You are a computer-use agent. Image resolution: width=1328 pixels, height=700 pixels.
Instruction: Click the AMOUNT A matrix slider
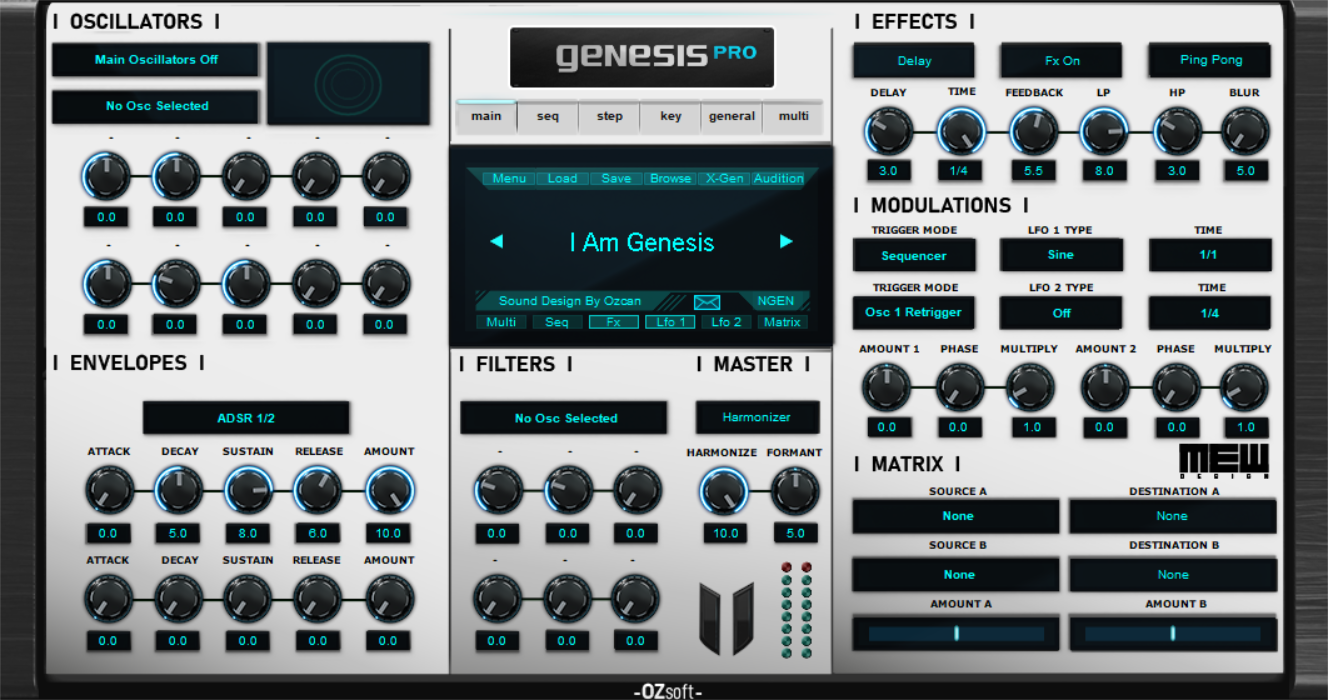(x=957, y=633)
